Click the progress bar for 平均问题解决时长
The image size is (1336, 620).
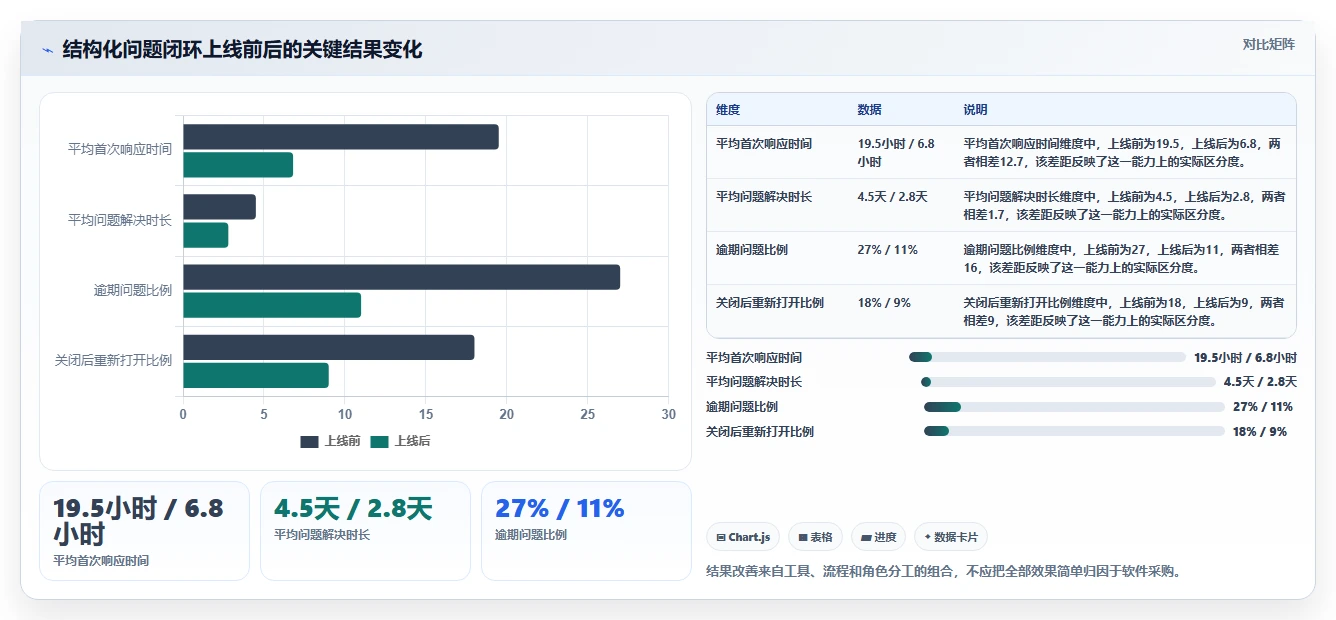1068,382
